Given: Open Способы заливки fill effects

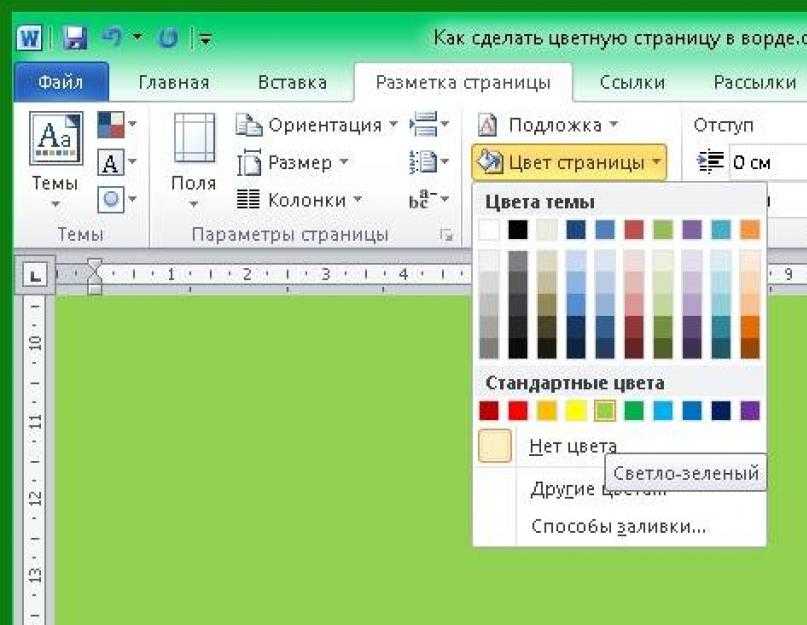Looking at the screenshot, I should pos(620,526).
